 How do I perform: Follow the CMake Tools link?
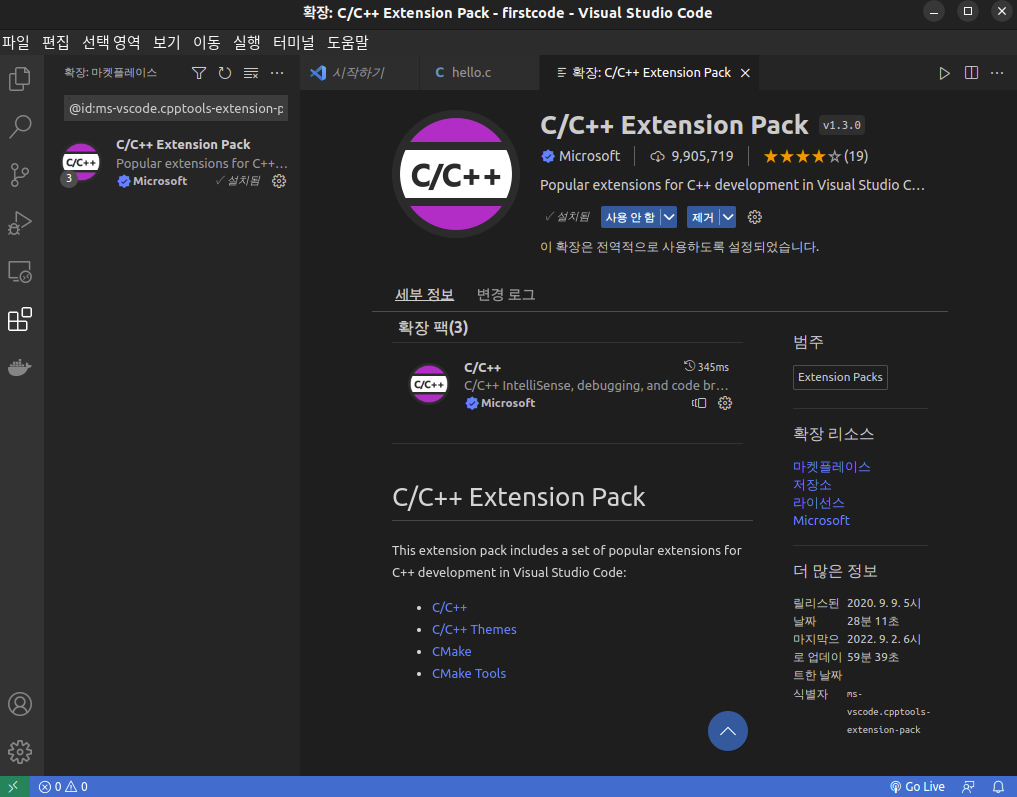click(469, 674)
